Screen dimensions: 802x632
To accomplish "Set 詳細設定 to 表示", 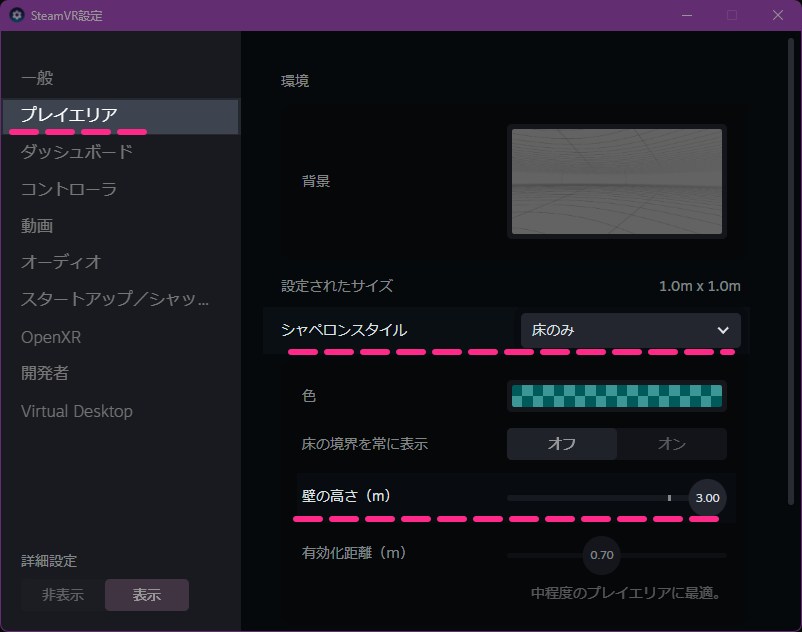I will [147, 595].
